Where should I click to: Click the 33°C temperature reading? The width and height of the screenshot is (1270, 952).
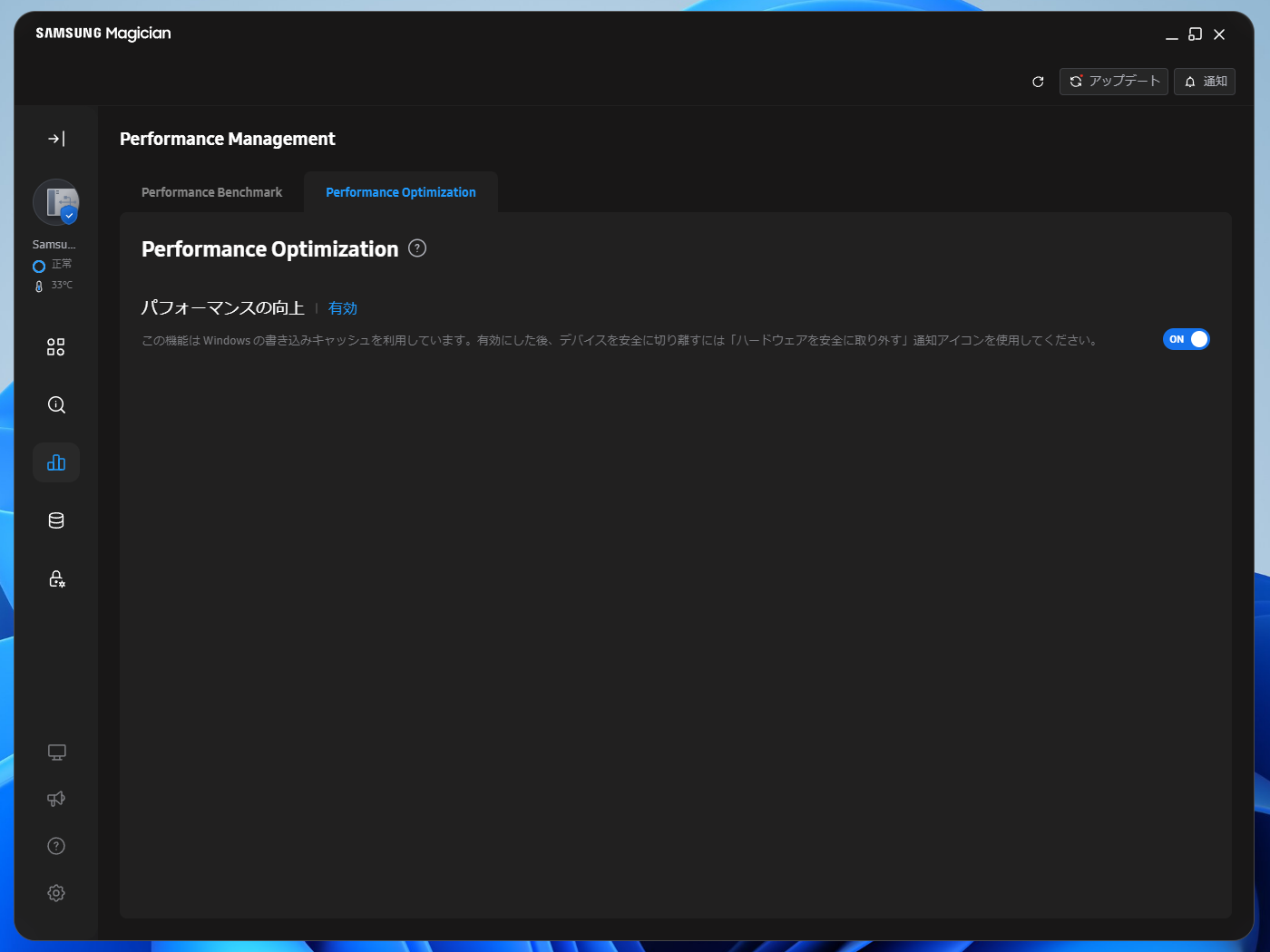click(62, 285)
